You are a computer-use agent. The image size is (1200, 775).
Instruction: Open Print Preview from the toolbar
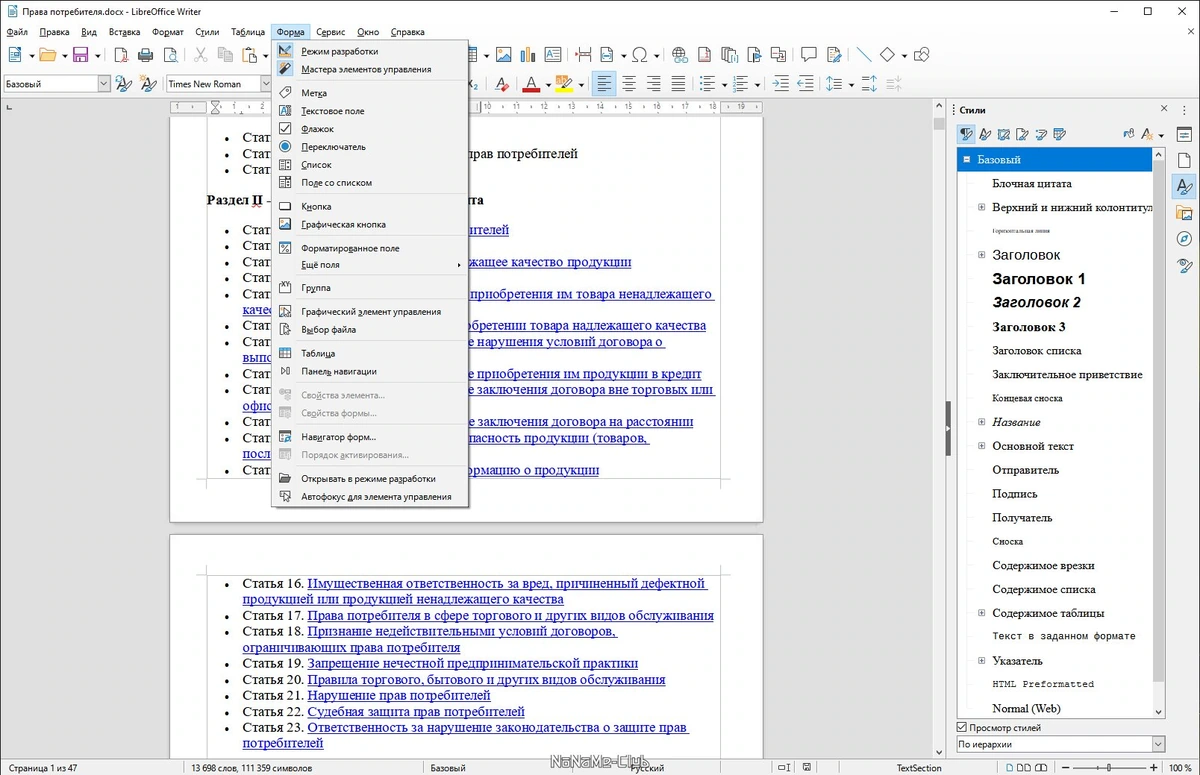pyautogui.click(x=170, y=55)
